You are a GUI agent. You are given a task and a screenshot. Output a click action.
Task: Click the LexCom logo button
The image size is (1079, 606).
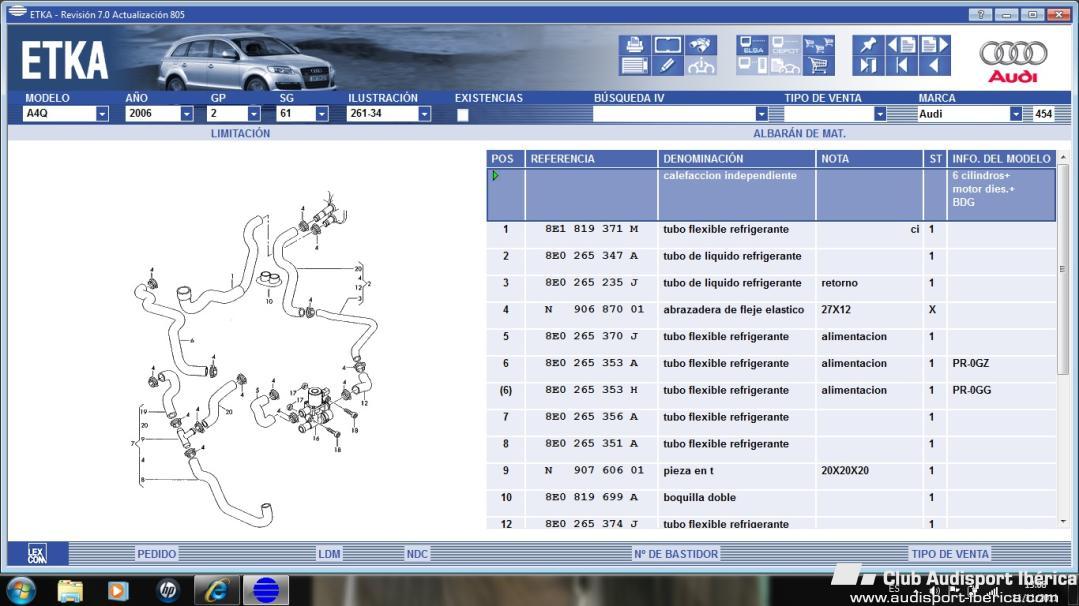pyautogui.click(x=37, y=553)
